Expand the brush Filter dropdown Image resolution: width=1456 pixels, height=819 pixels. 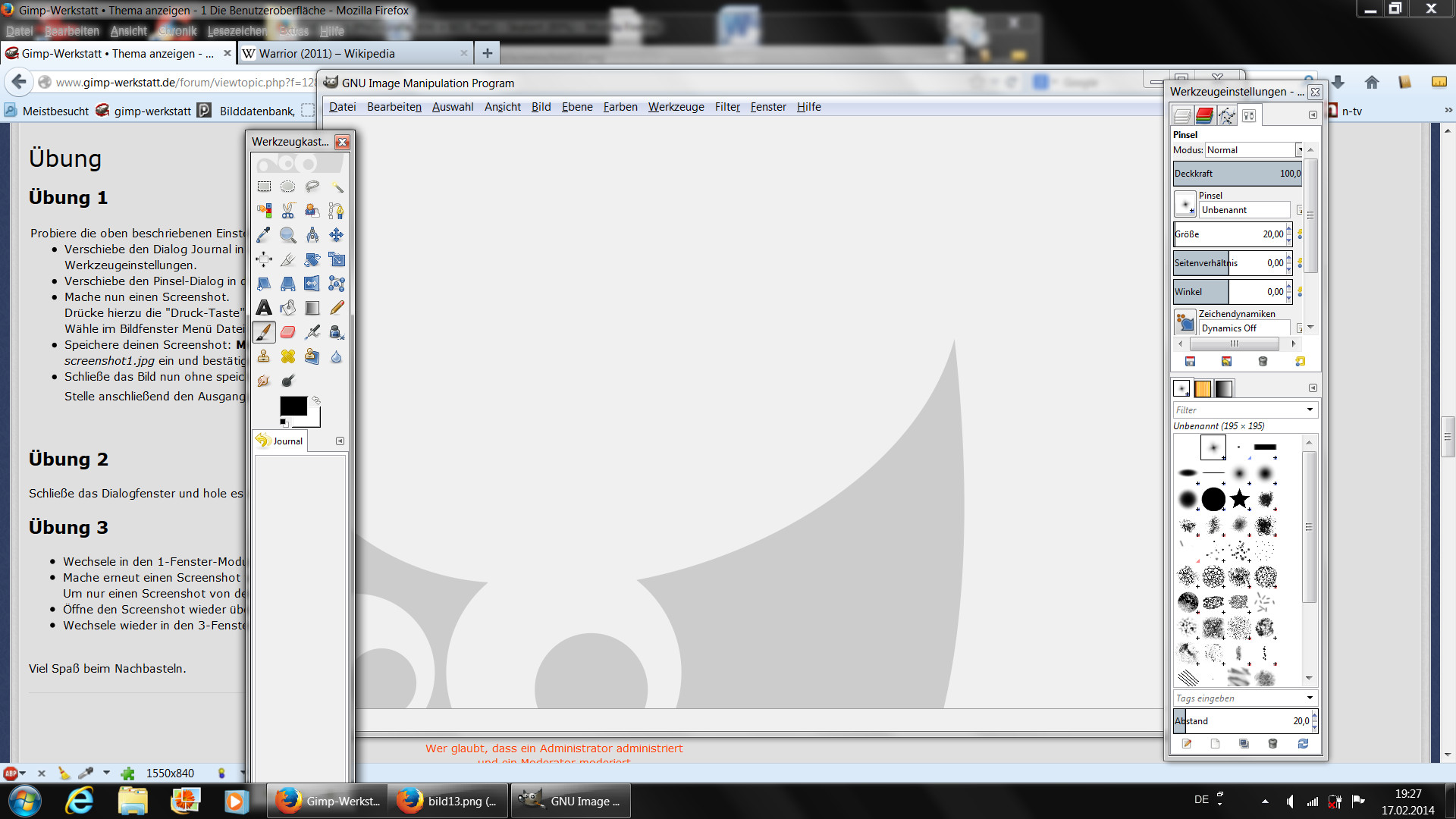[1310, 410]
